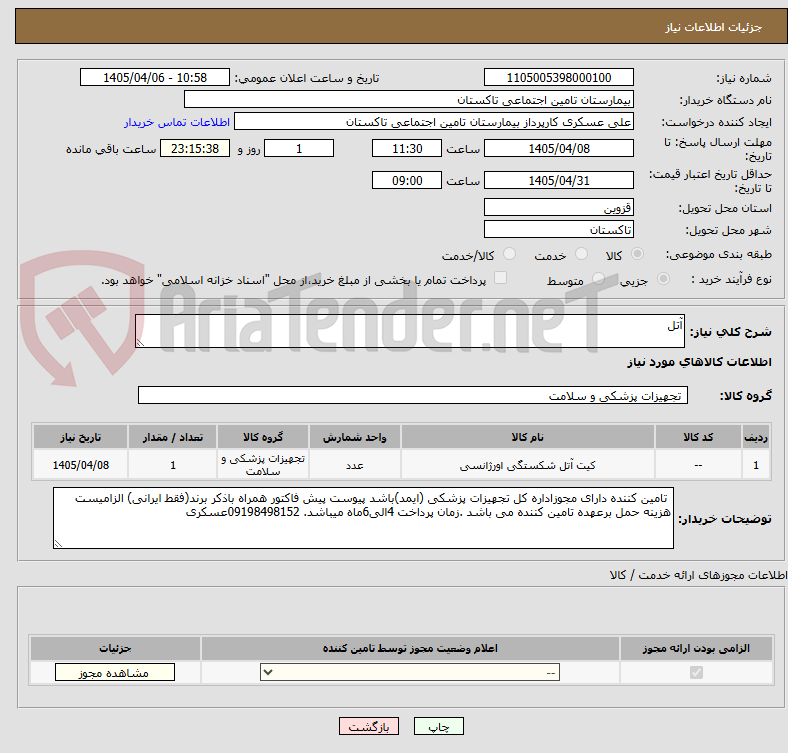
Task: Click the 1405/04/08 response deadline date field
Action: tap(558, 148)
